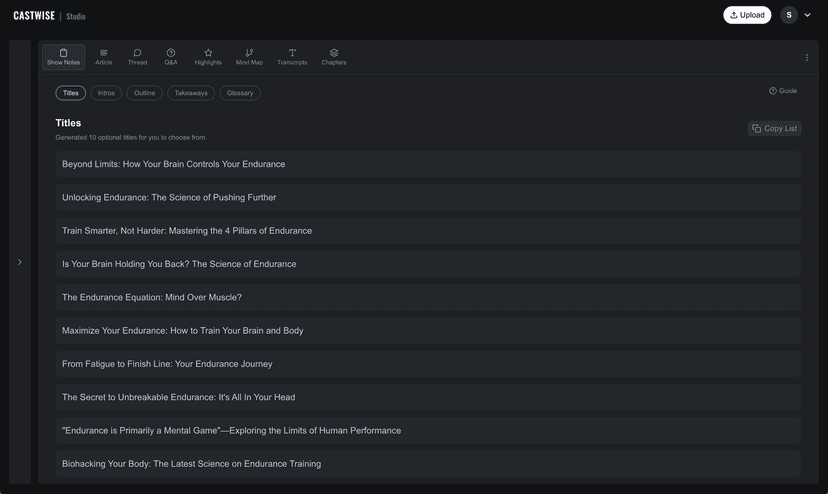This screenshot has height=494, width=828.
Task: Open the Thread tool
Action: (x=137, y=57)
